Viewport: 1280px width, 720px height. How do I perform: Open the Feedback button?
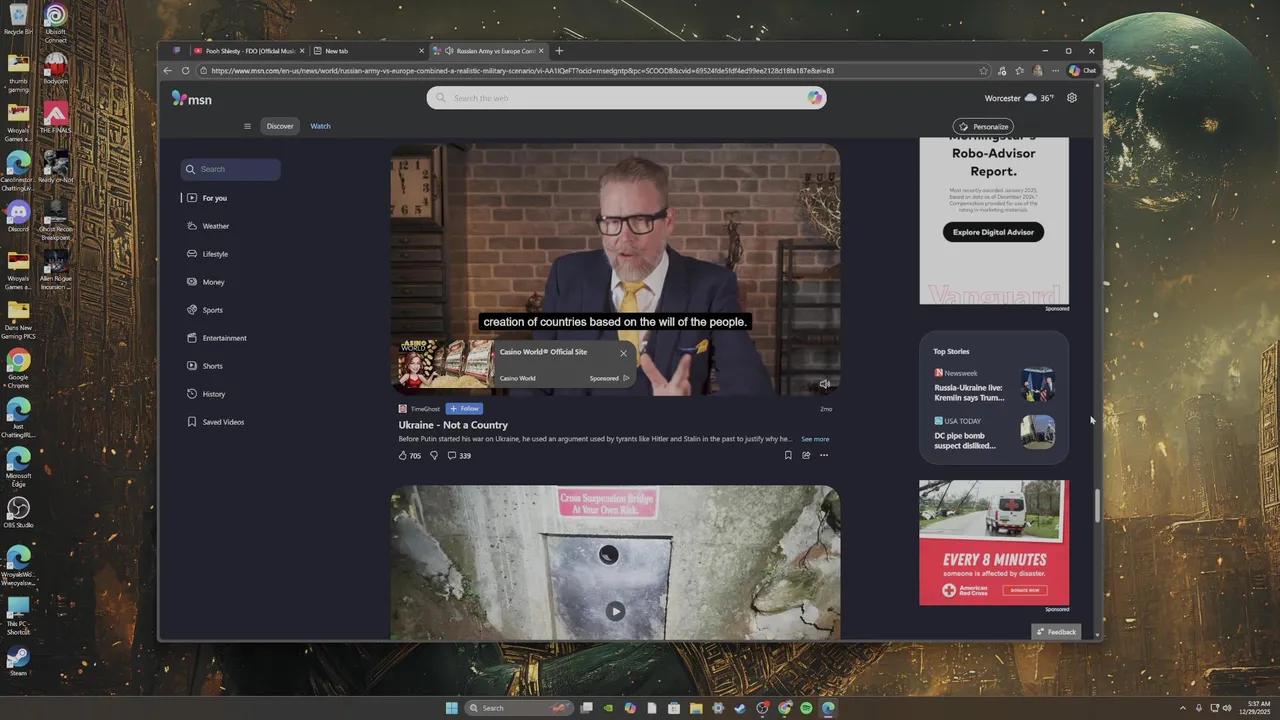tap(1056, 632)
